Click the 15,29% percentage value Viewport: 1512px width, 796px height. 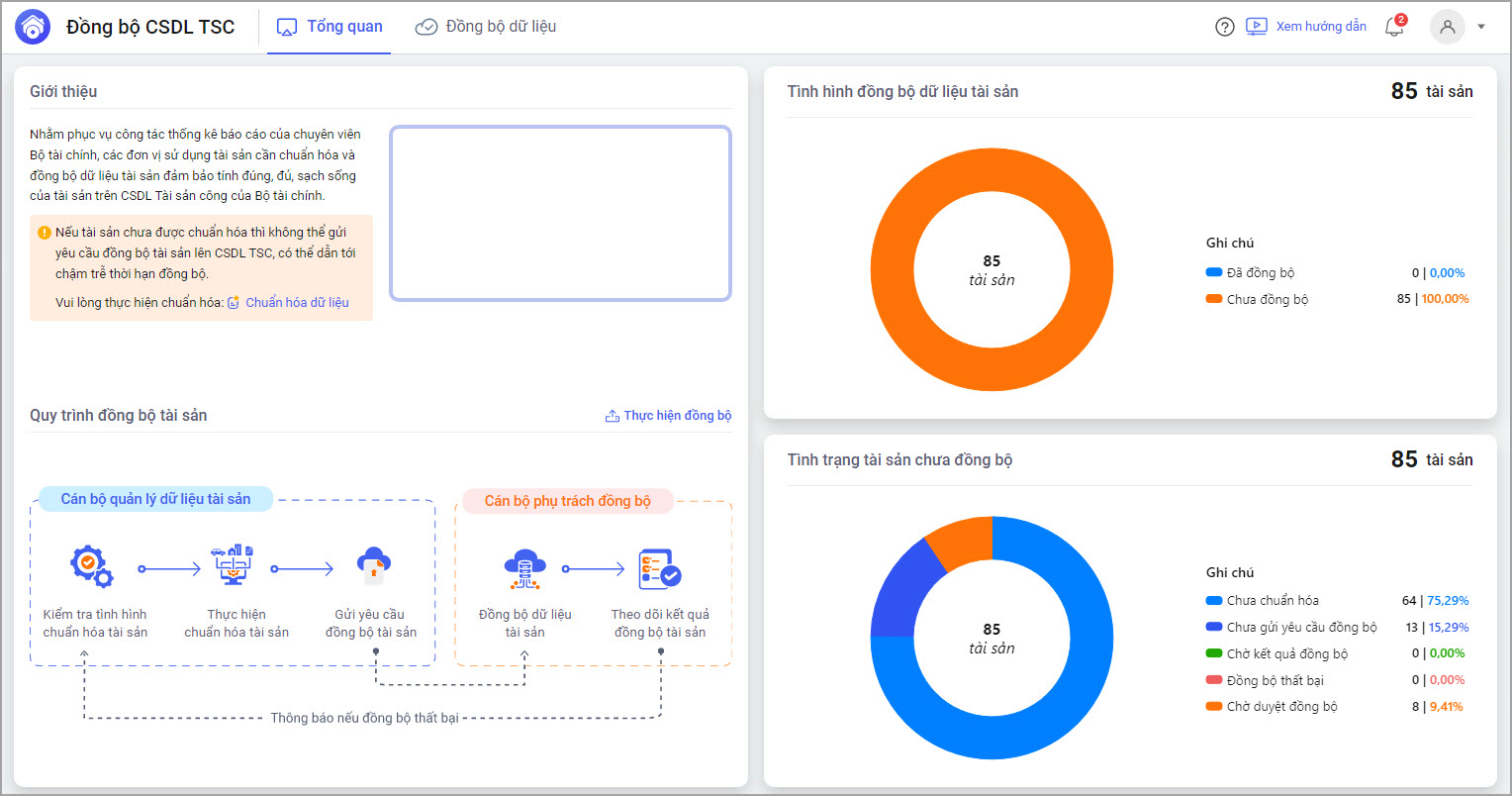(x=1448, y=628)
